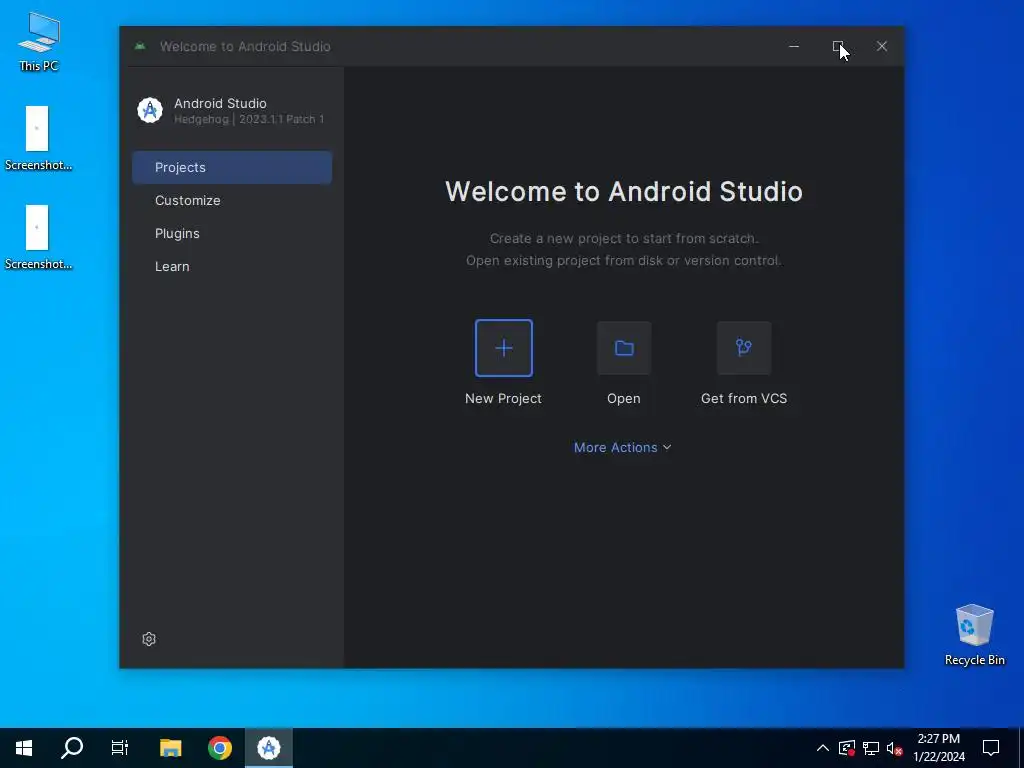The width and height of the screenshot is (1024, 768).
Task: Click the network tray icon
Action: [x=871, y=748]
